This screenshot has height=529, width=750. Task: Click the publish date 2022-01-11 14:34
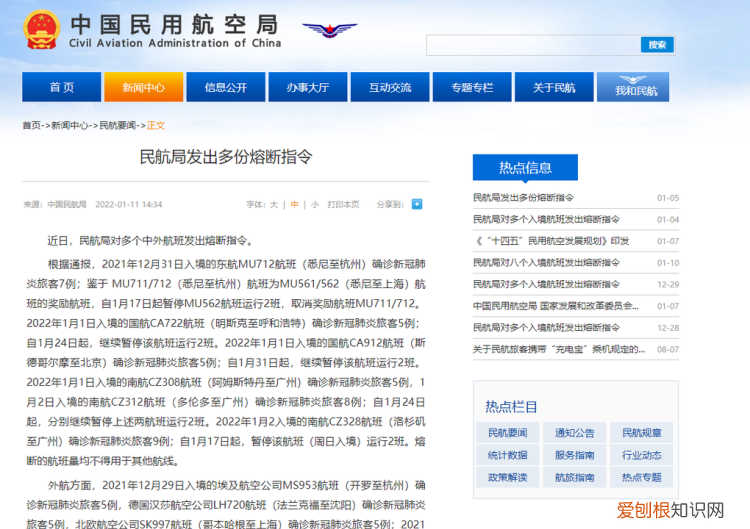tap(129, 205)
